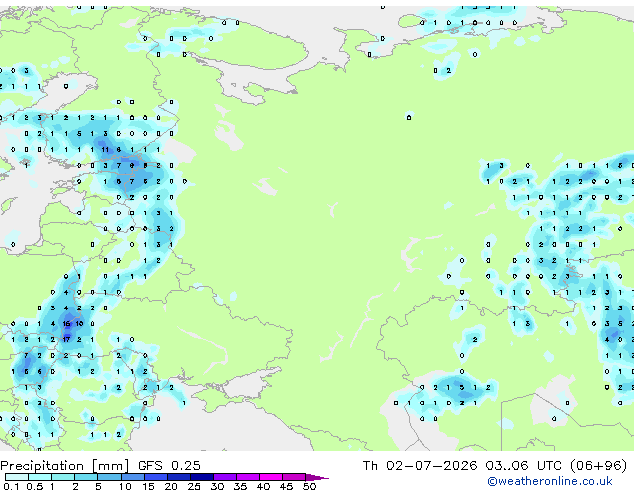634x490 pixels.
Task: Click the weatheronline.co.uk copyright link
Action: pos(550,481)
